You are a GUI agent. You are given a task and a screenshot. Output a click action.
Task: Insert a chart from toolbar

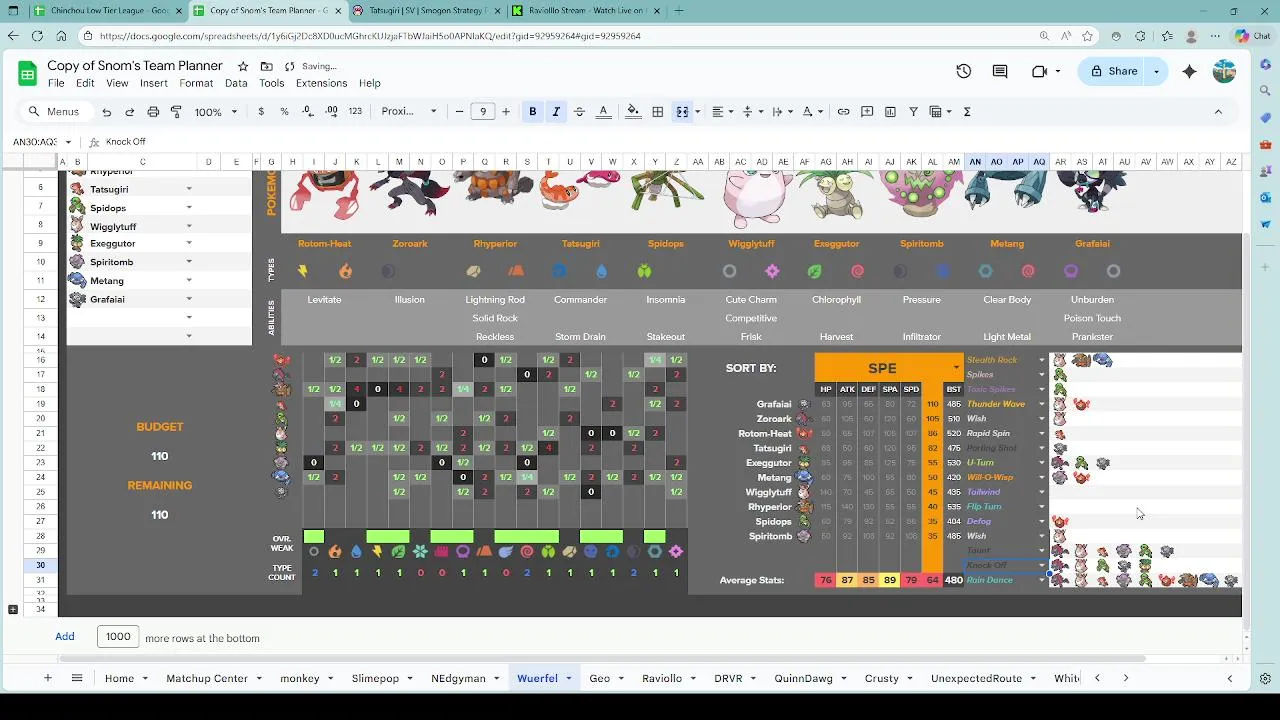[x=890, y=112]
